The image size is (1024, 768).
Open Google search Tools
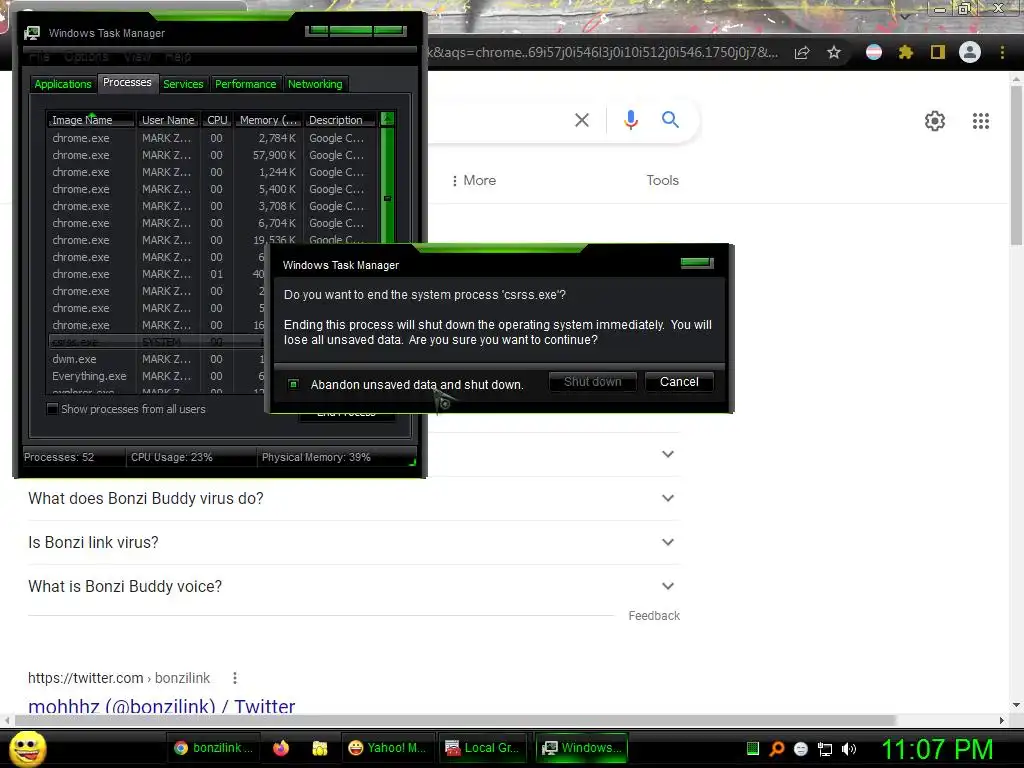point(662,180)
